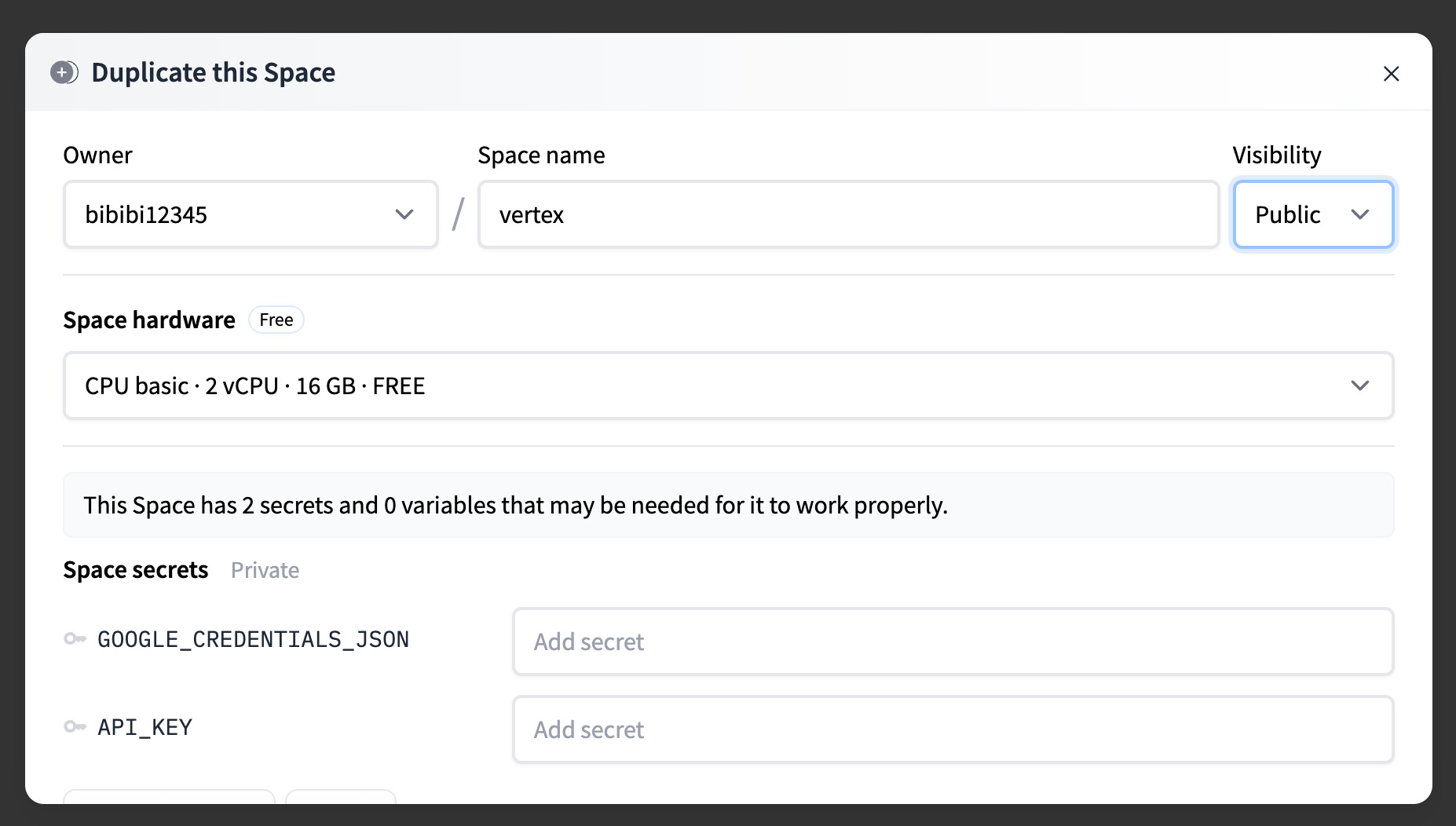This screenshot has width=1456, height=826.
Task: Click the duplicate icon beside the dialog title
Action: click(x=64, y=73)
